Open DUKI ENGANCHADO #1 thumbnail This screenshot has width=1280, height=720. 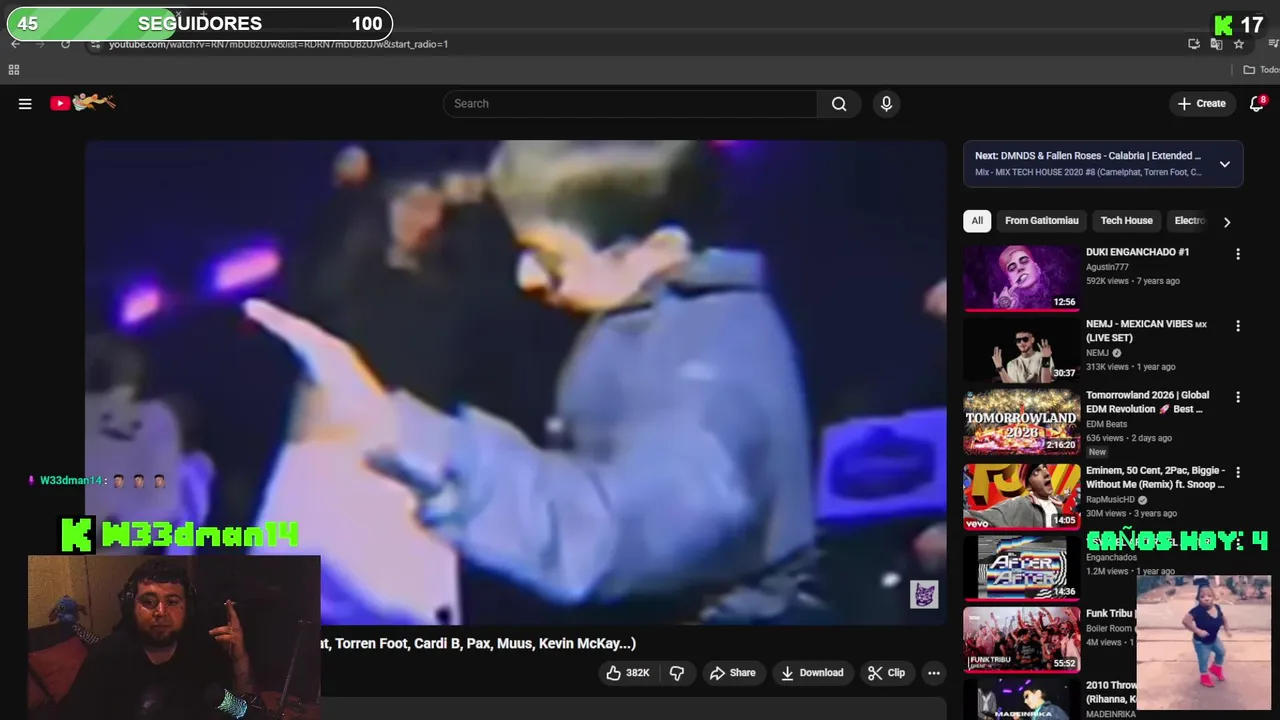1021,278
